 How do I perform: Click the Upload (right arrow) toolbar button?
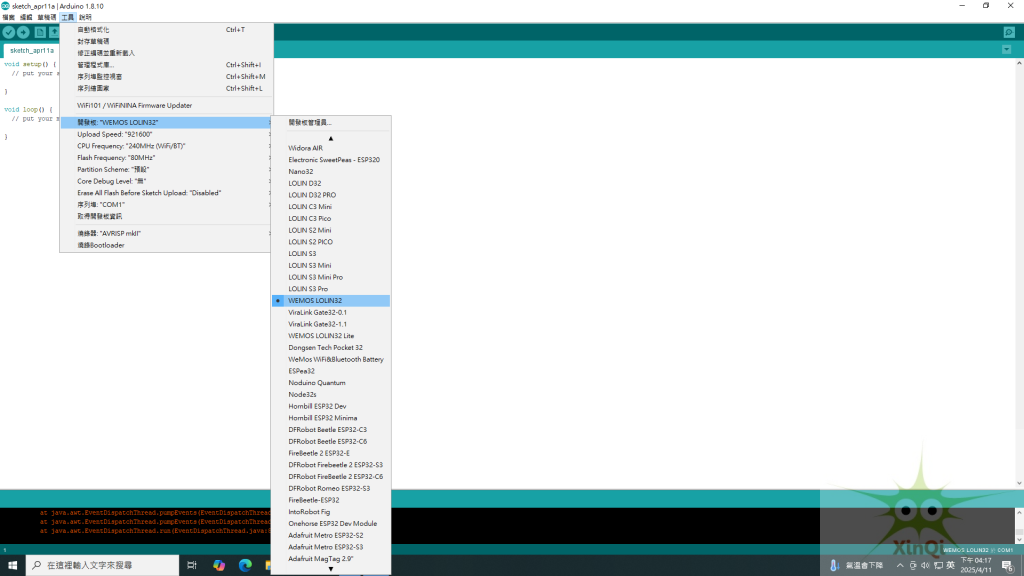pyautogui.click(x=24, y=32)
